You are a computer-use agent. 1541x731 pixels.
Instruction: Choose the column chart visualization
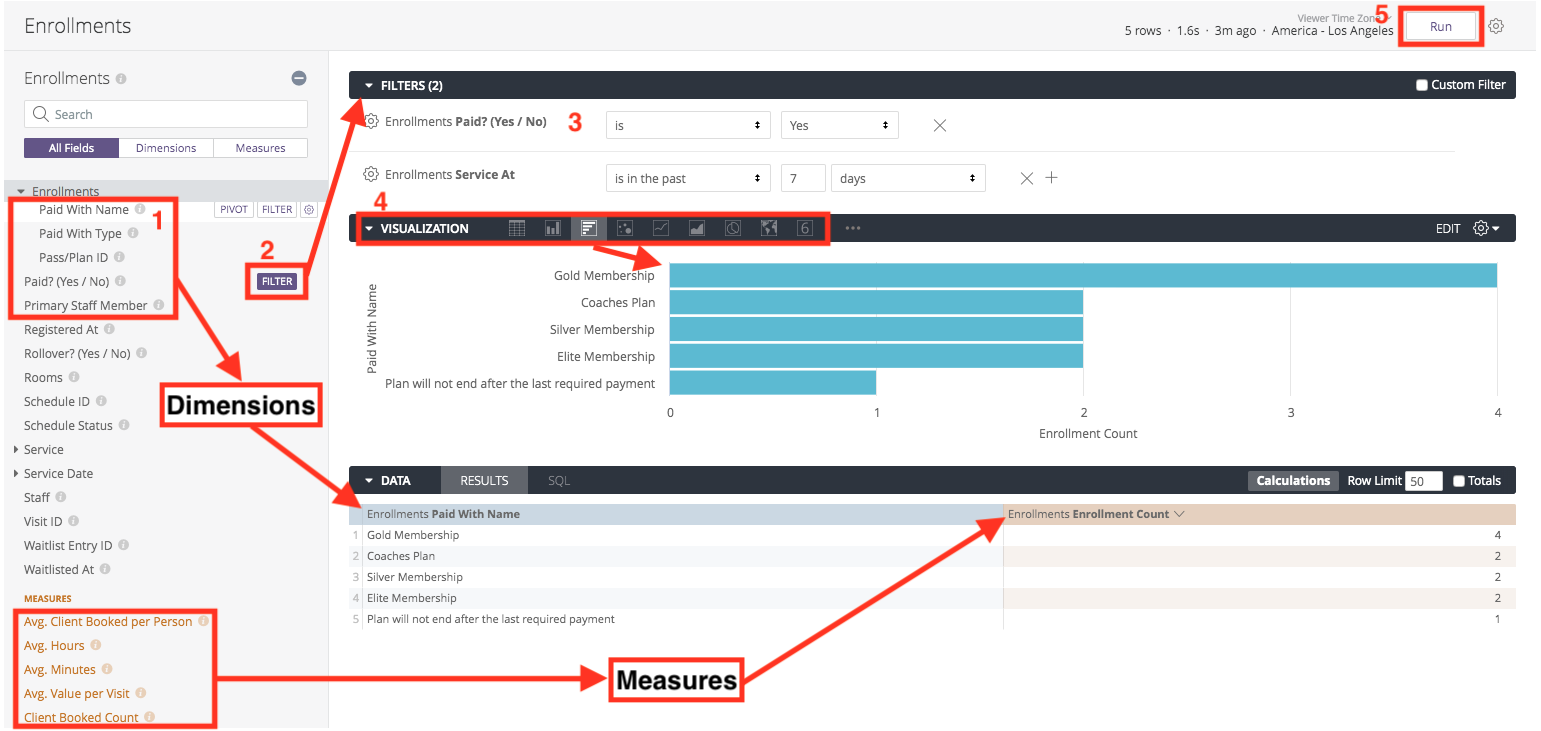(553, 228)
